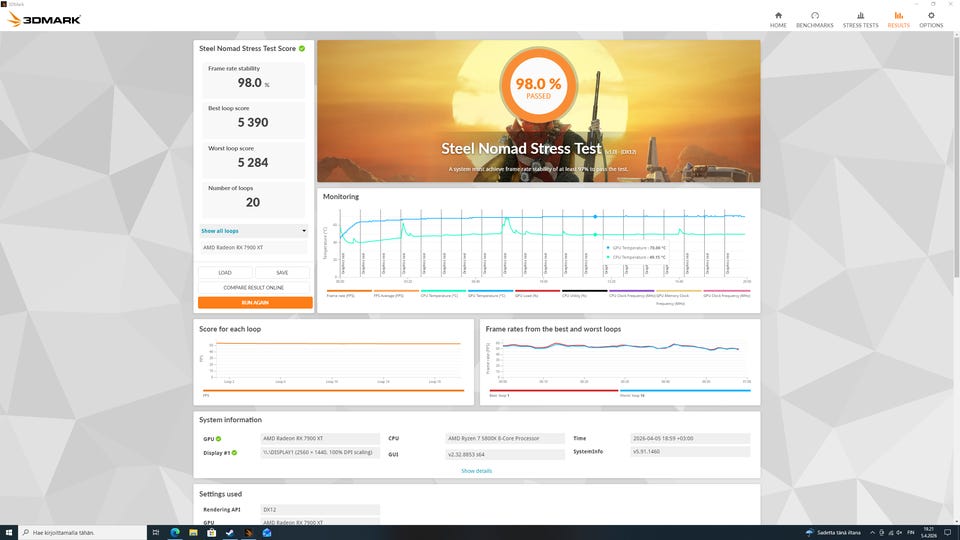Expand Show details under System information
960x540 pixels.
tap(476, 471)
